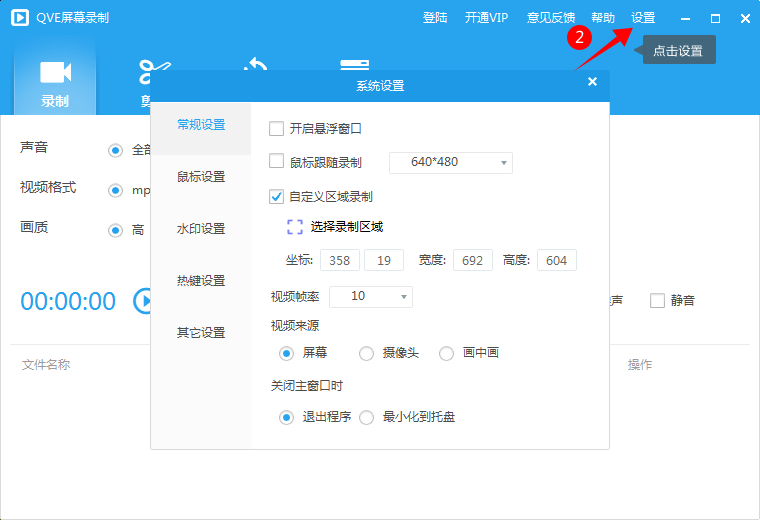Image resolution: width=760 pixels, height=520 pixels.
Task: Minimize the QVE window
Action: 685,18
